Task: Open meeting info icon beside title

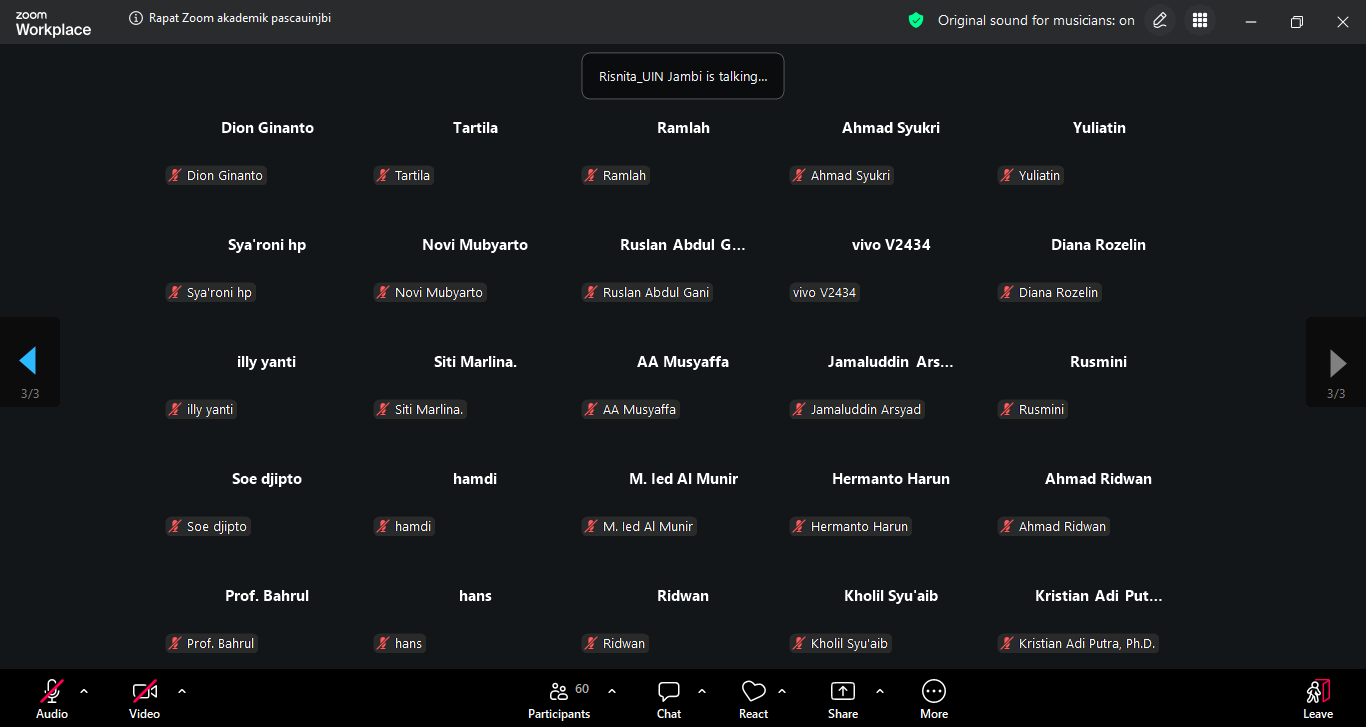Action: (x=136, y=18)
